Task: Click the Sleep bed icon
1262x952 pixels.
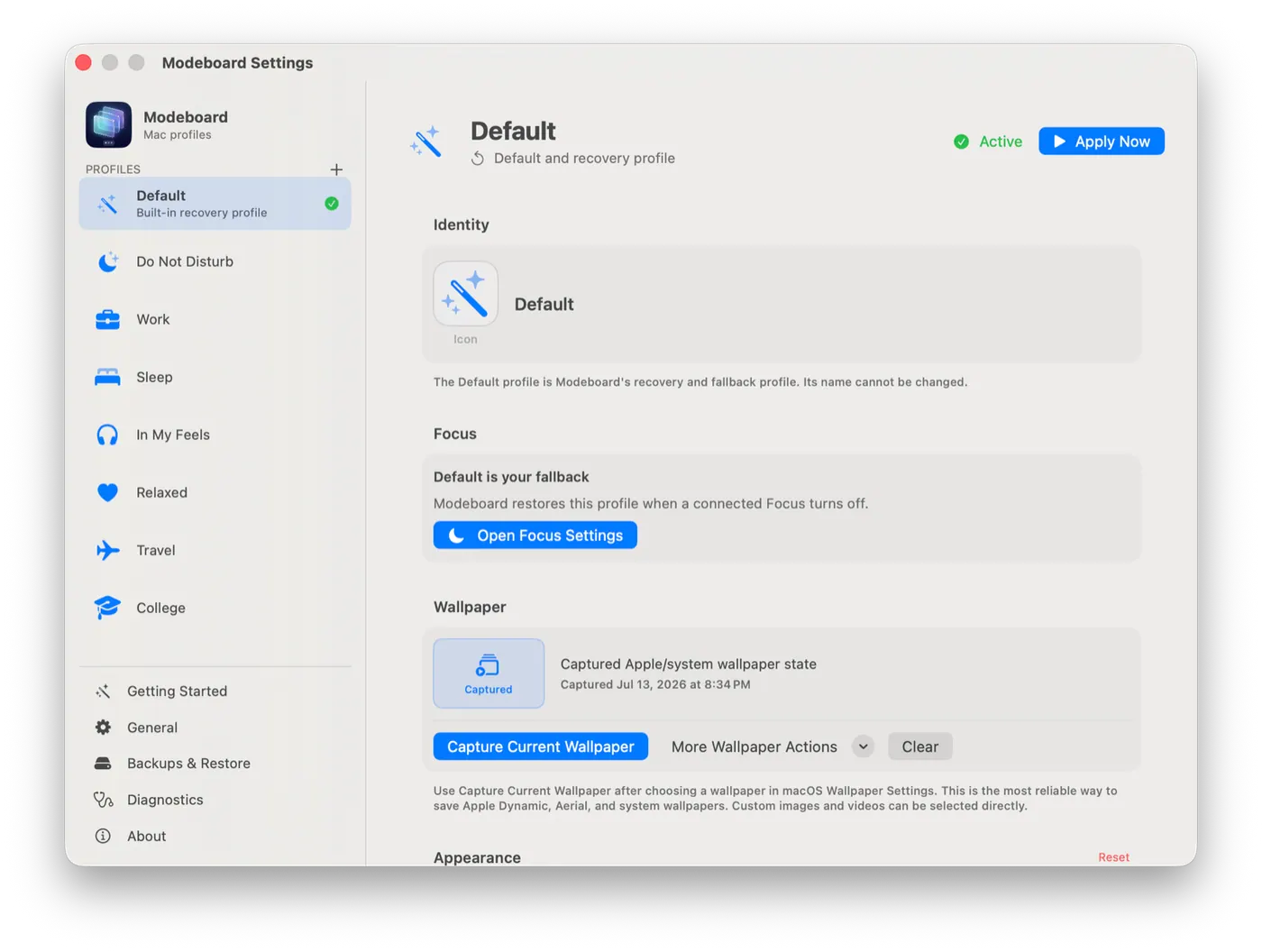Action: coord(107,377)
